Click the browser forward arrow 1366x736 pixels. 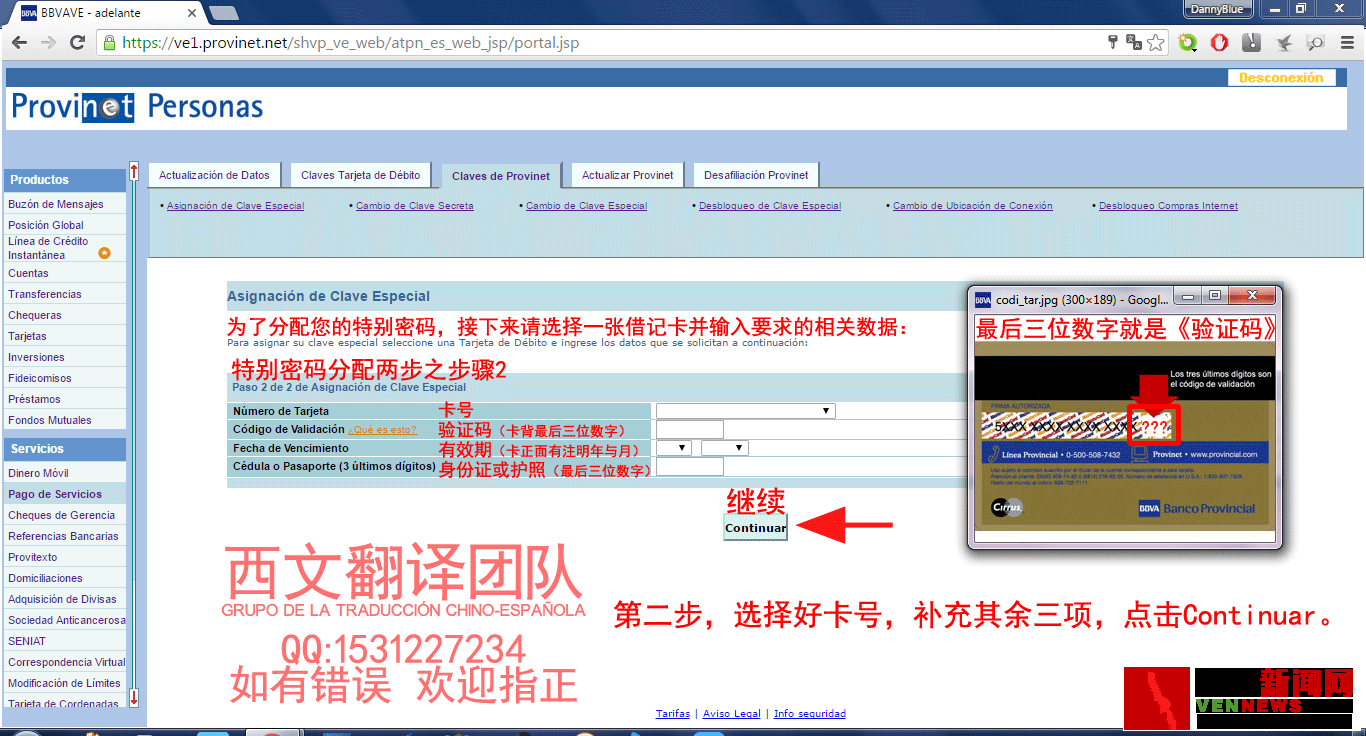47,43
